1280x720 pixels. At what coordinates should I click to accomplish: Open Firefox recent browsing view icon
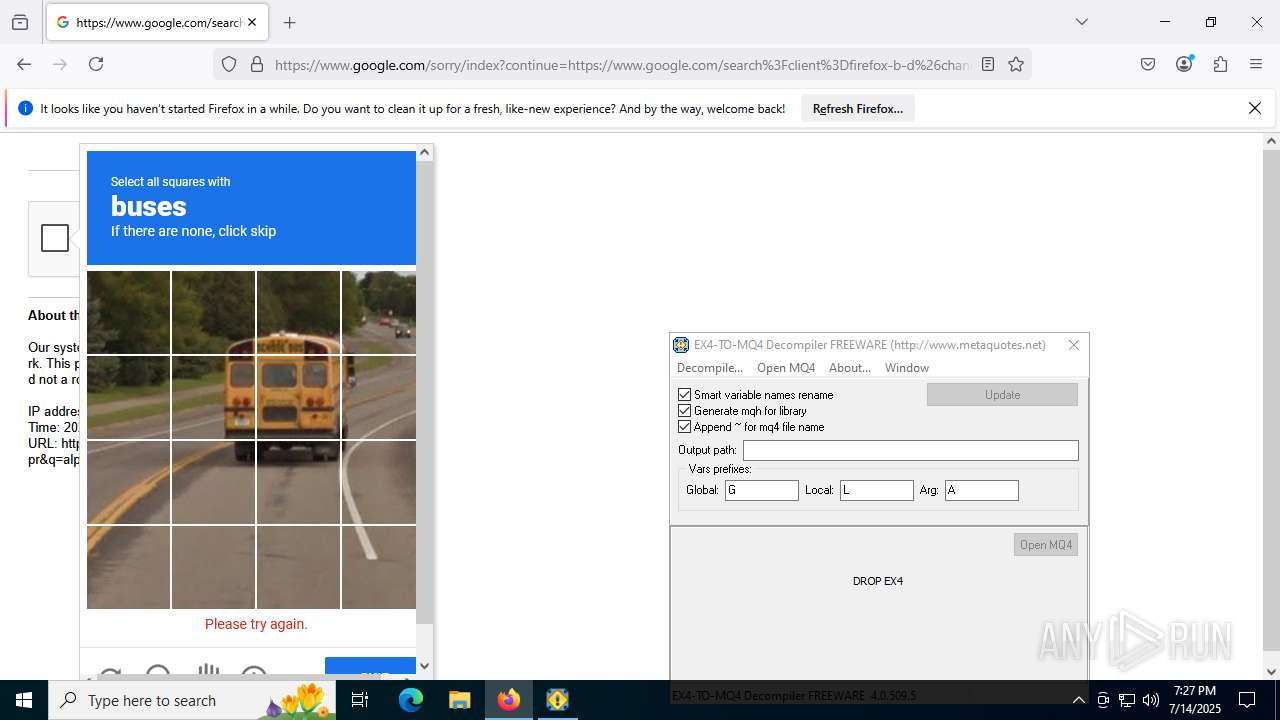20,22
